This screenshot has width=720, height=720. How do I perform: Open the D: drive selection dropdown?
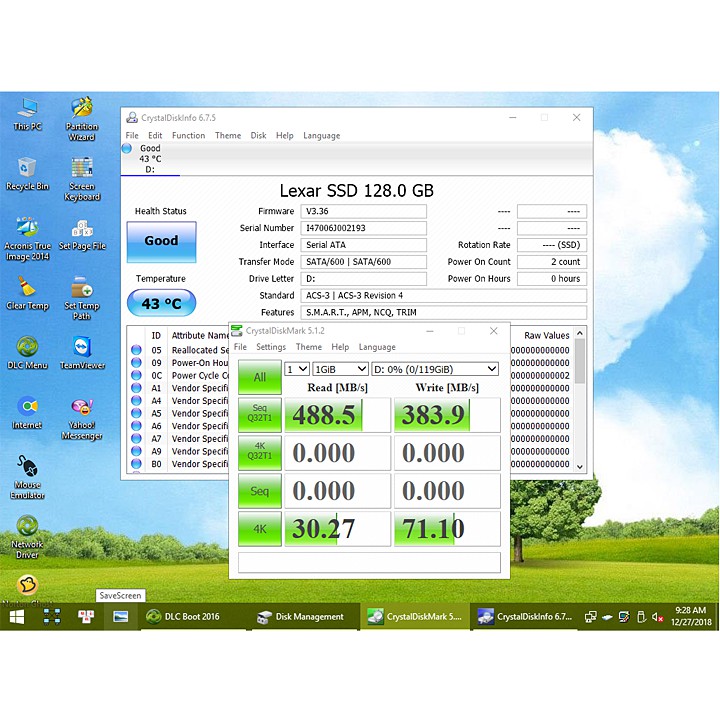[435, 369]
